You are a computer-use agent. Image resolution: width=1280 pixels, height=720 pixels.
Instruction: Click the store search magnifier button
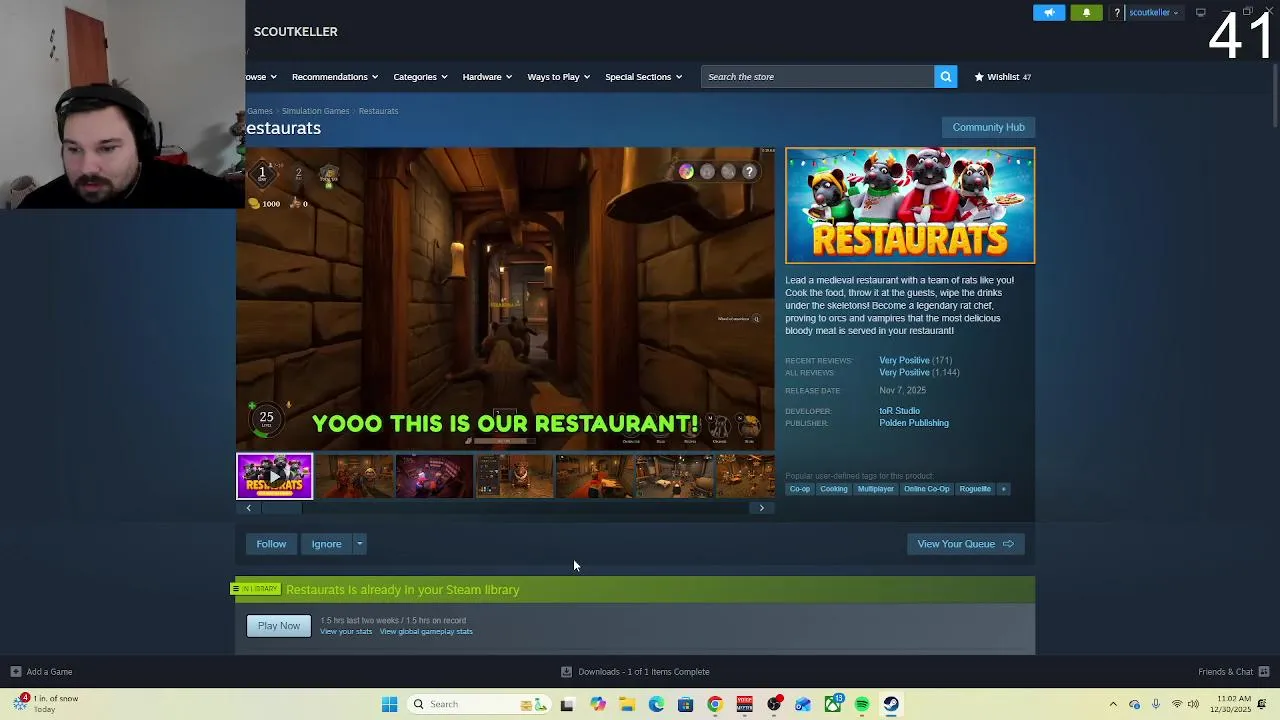click(946, 77)
